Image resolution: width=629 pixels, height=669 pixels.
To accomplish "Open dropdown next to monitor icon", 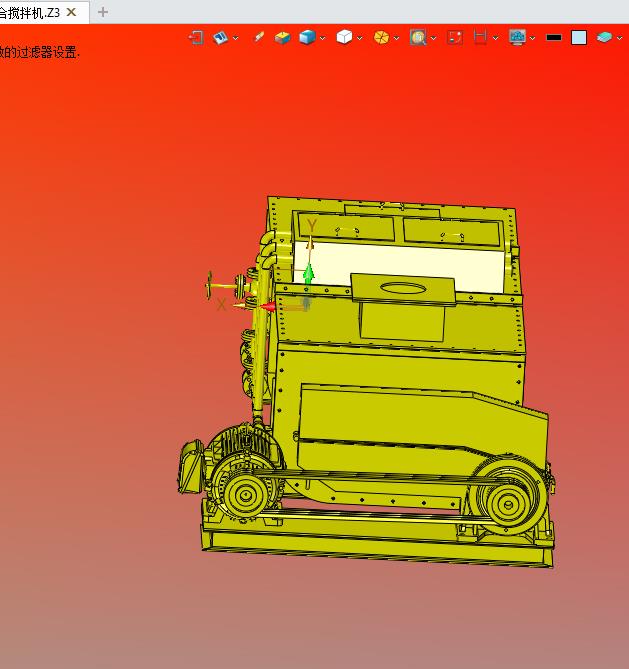I will [x=533, y=38].
